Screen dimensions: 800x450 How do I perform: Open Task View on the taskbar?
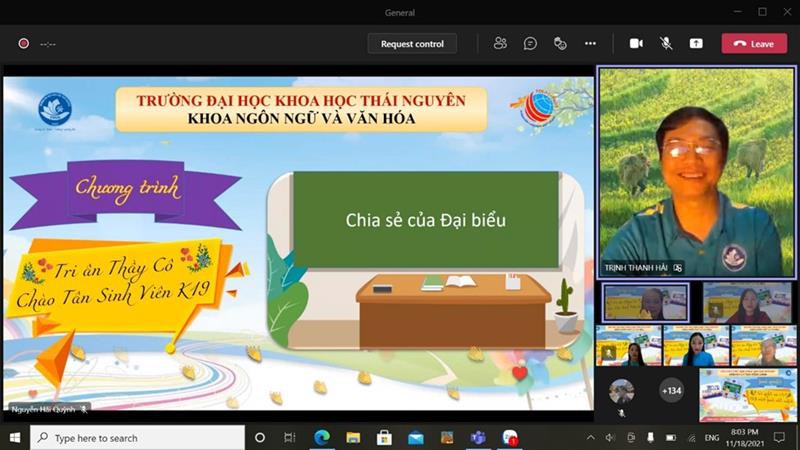290,438
